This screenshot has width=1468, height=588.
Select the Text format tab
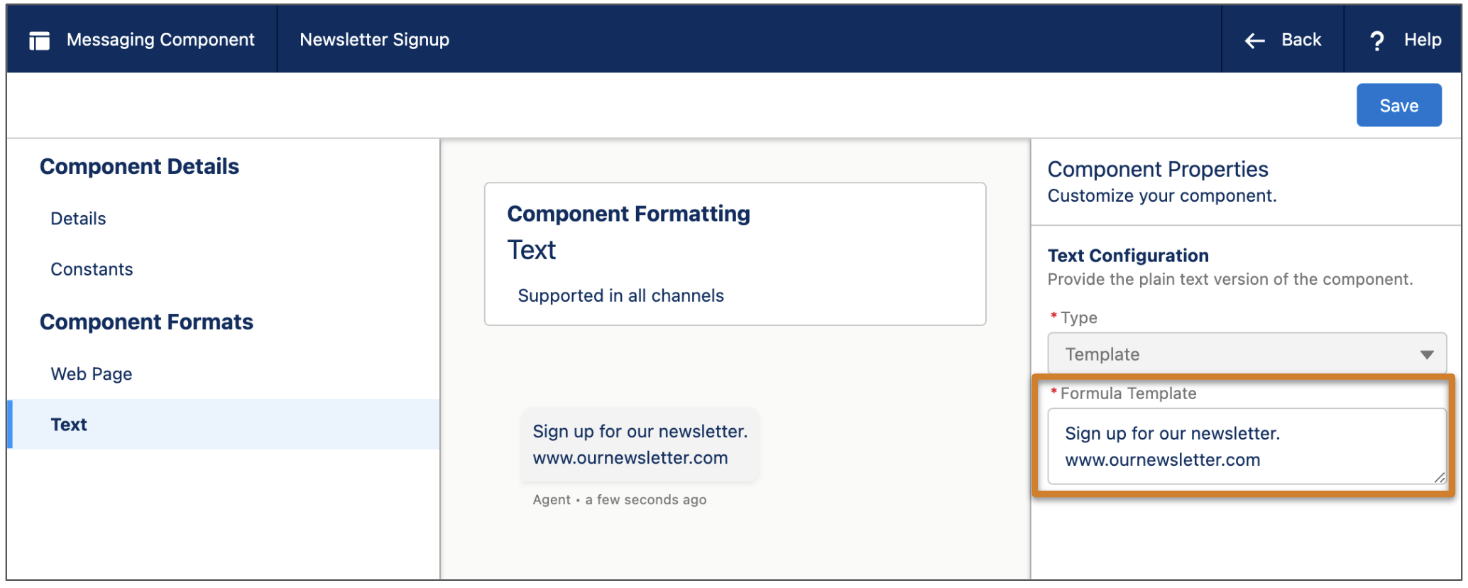pyautogui.click(x=68, y=424)
